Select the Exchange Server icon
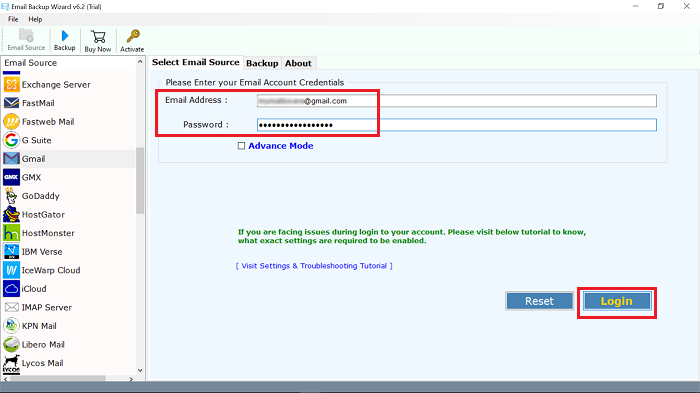The height and width of the screenshot is (393, 700). coord(12,84)
